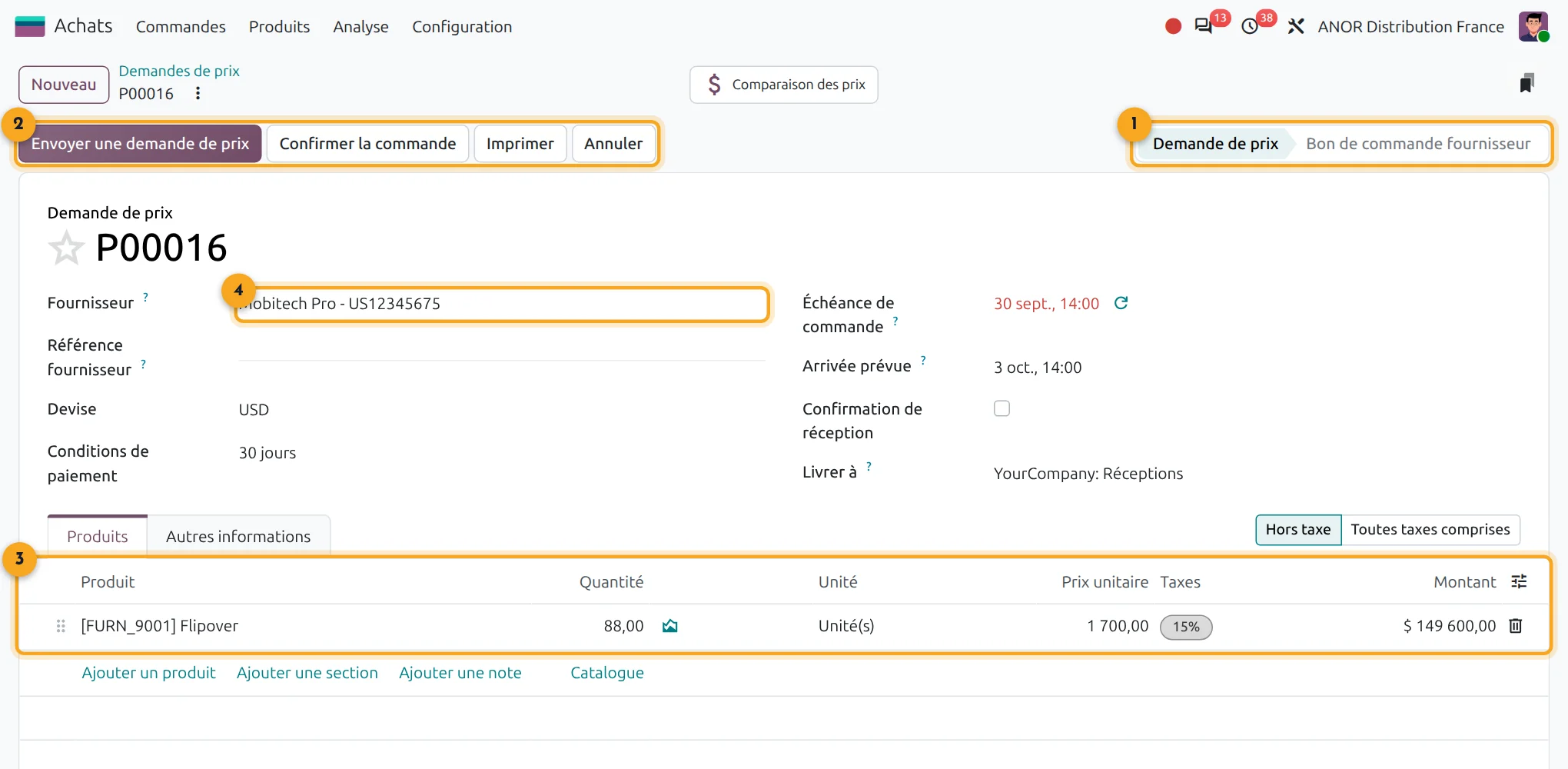Select the Produits tab in the form
The height and width of the screenshot is (769, 1568).
97,536
